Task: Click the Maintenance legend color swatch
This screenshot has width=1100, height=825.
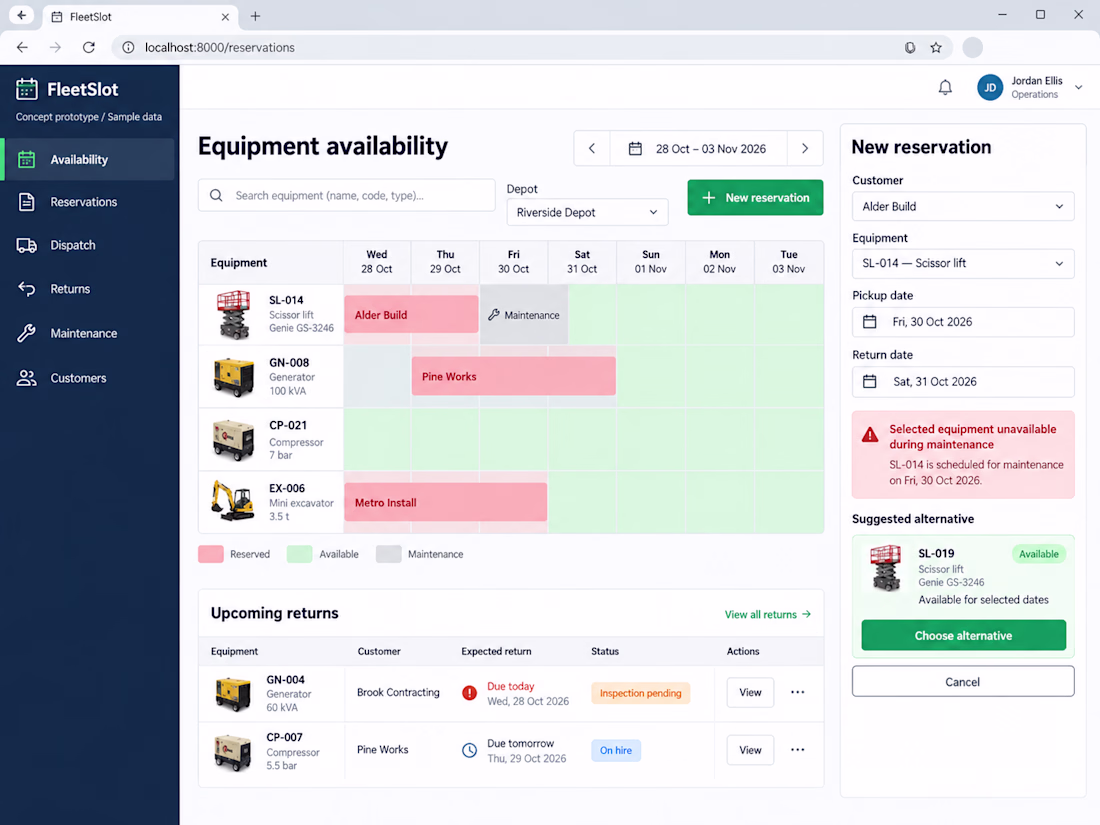Action: [x=389, y=554]
